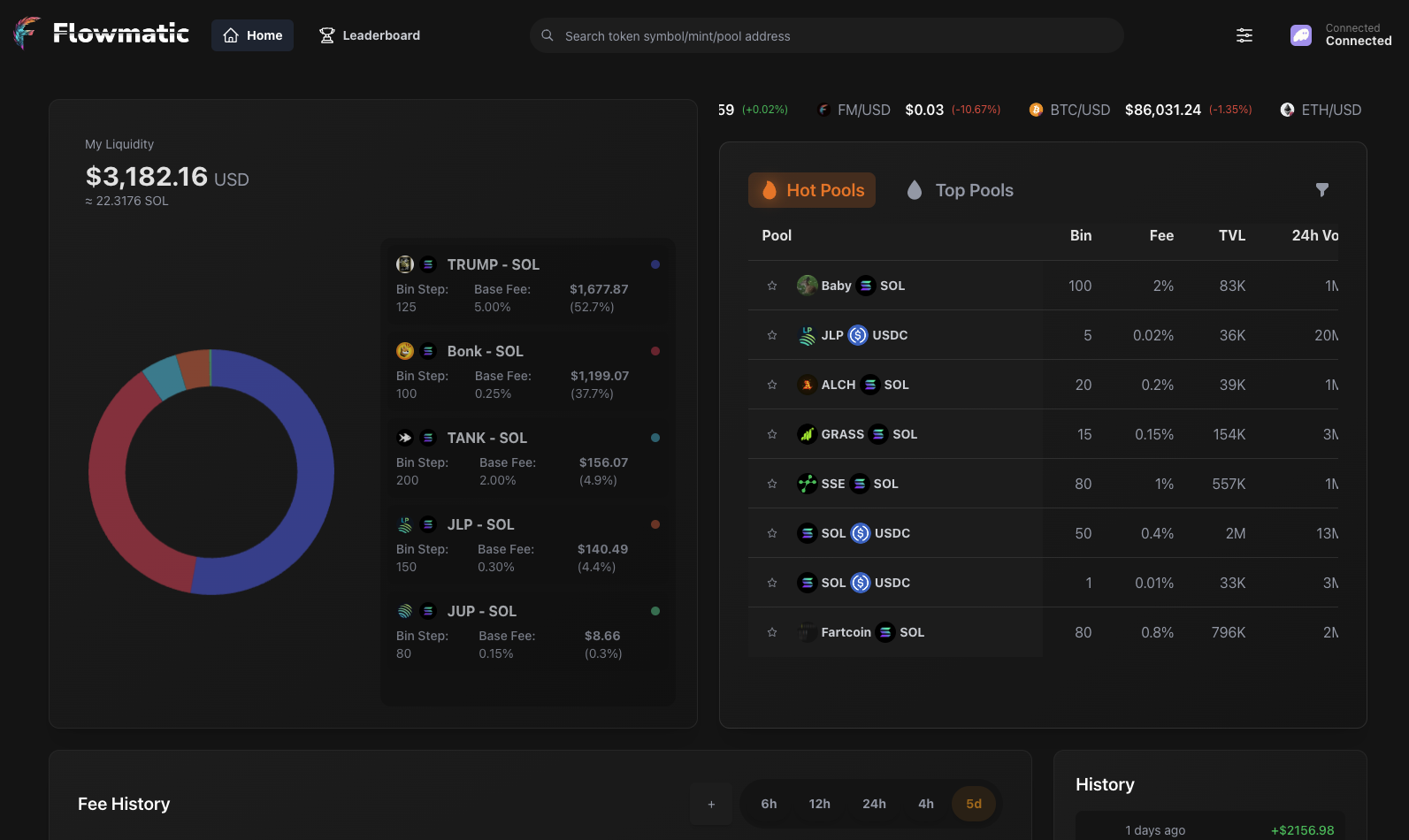
Task: Open the pools filter funnel icon
Action: 1321,190
